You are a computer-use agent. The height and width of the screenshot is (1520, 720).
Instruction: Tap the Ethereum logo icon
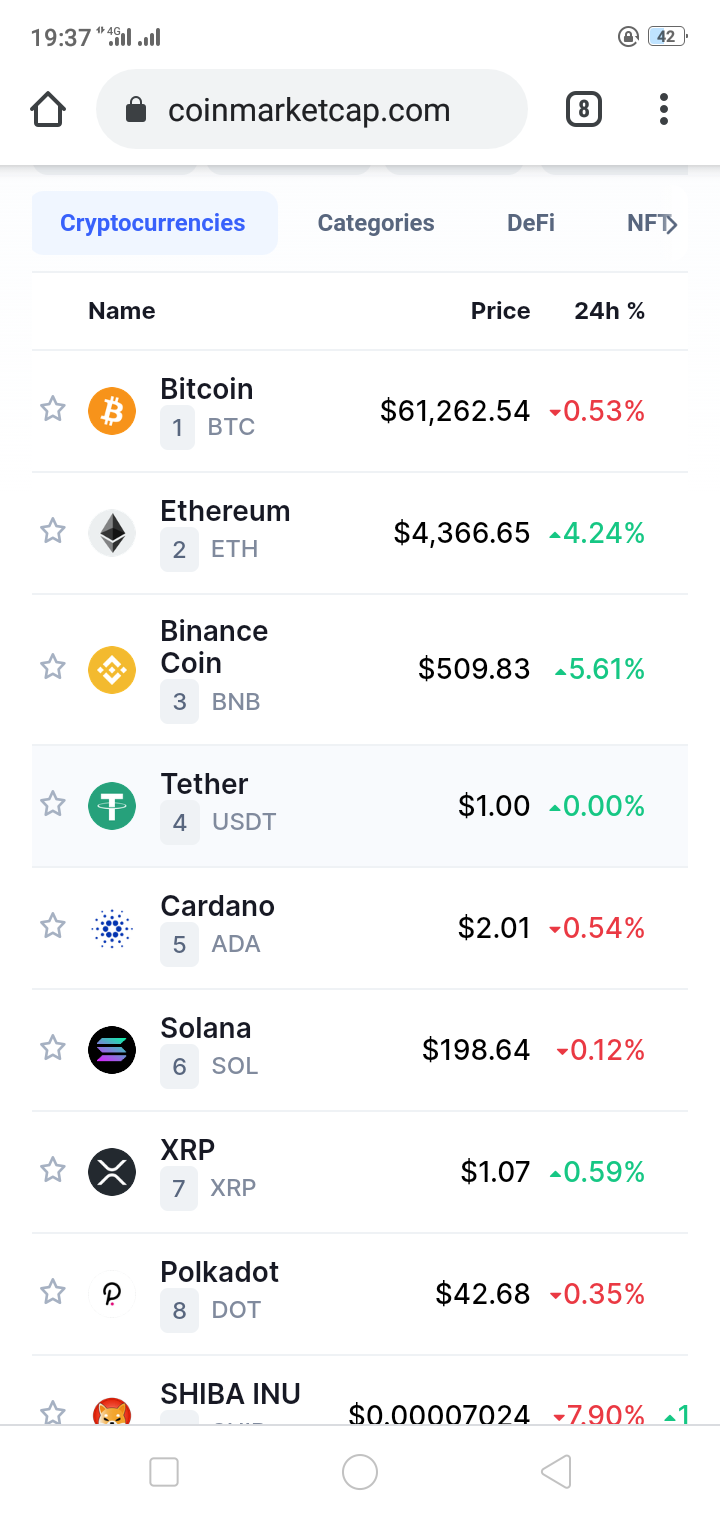pos(112,533)
